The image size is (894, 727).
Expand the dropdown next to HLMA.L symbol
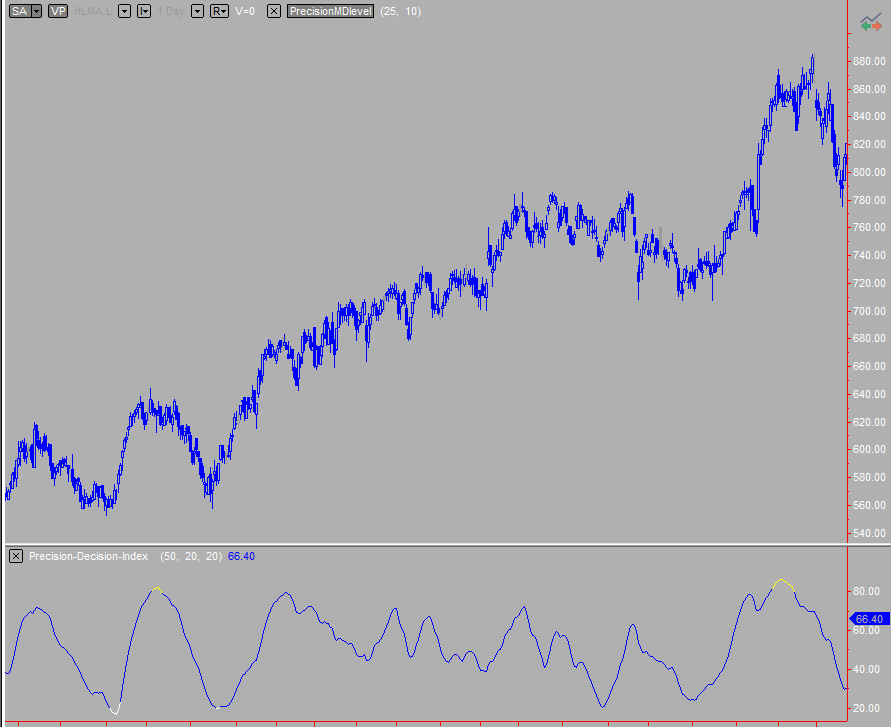[123, 12]
